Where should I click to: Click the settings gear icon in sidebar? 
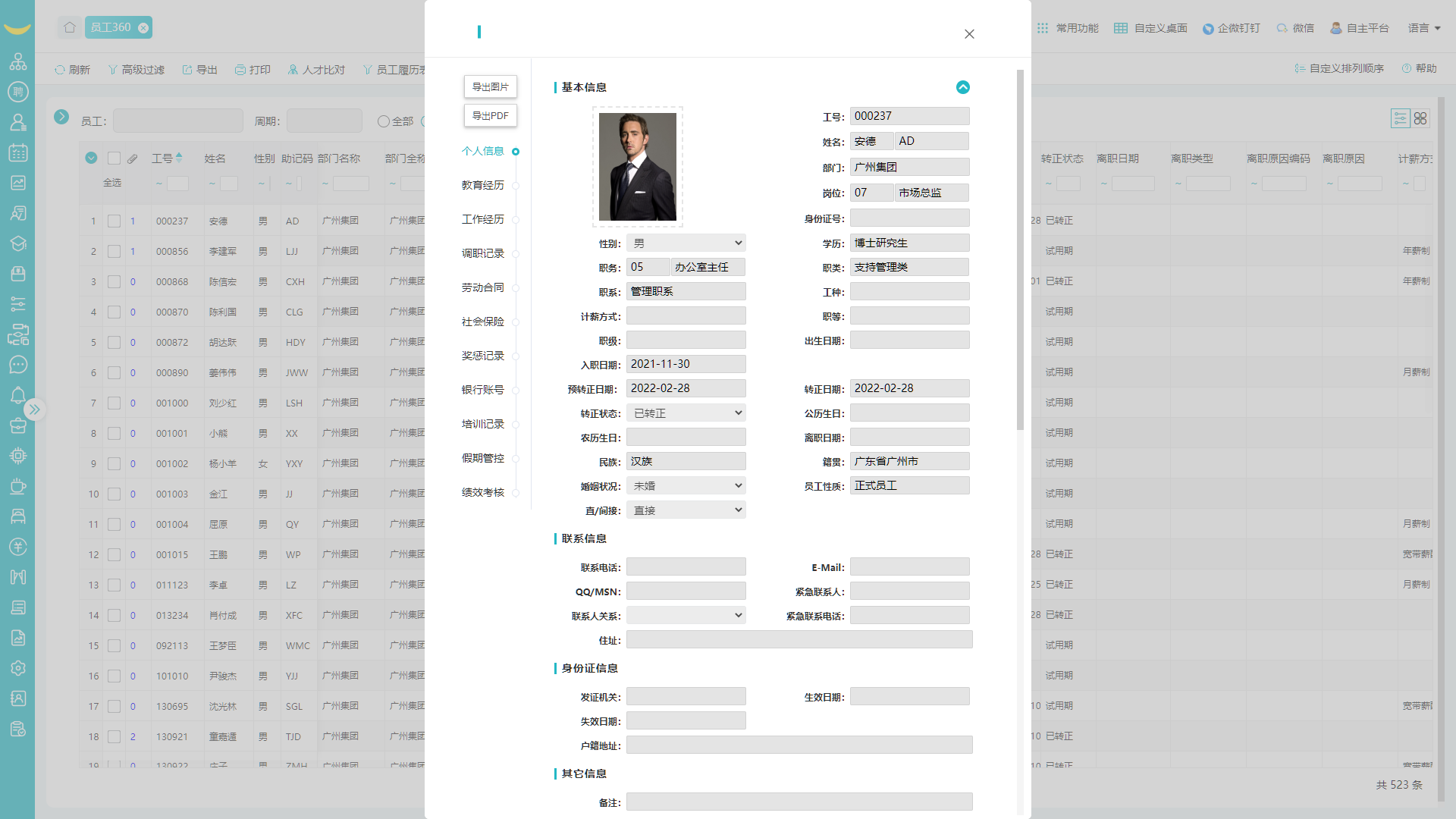(18, 668)
